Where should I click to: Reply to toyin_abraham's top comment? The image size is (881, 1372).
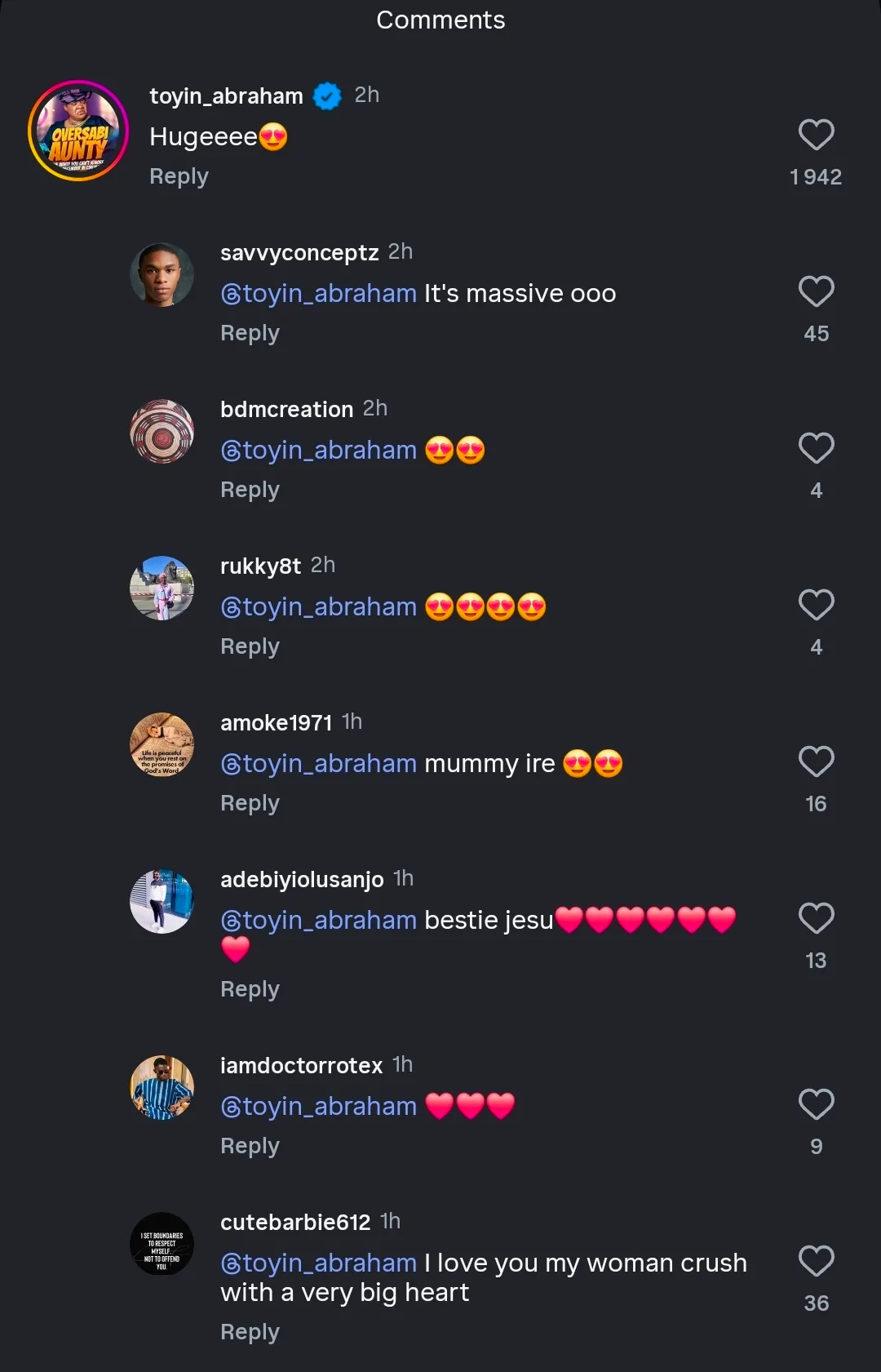coord(179,176)
